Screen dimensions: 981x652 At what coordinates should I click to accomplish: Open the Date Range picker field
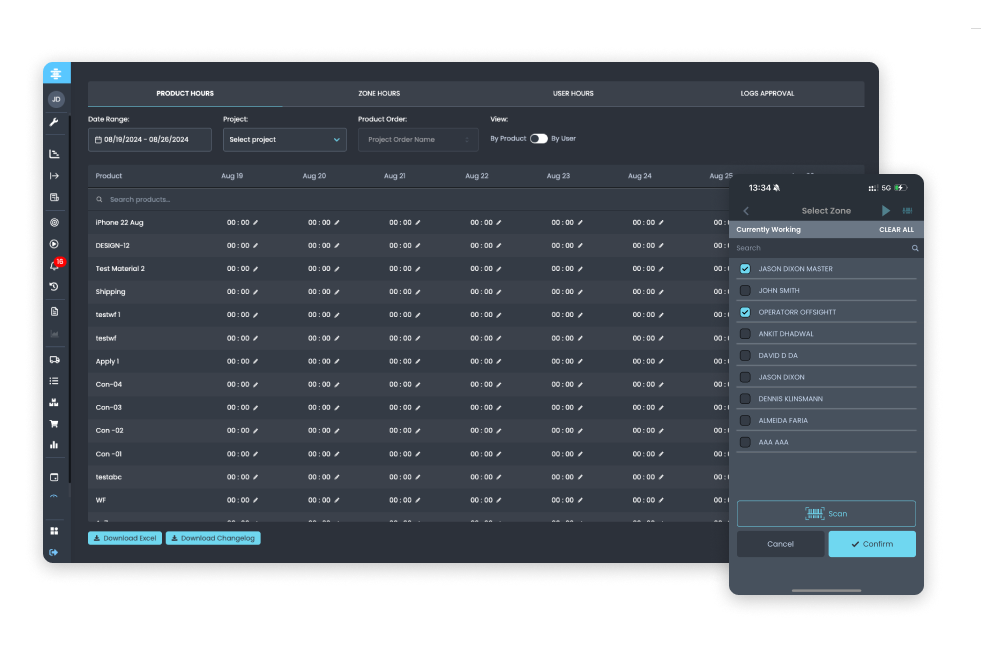150,140
